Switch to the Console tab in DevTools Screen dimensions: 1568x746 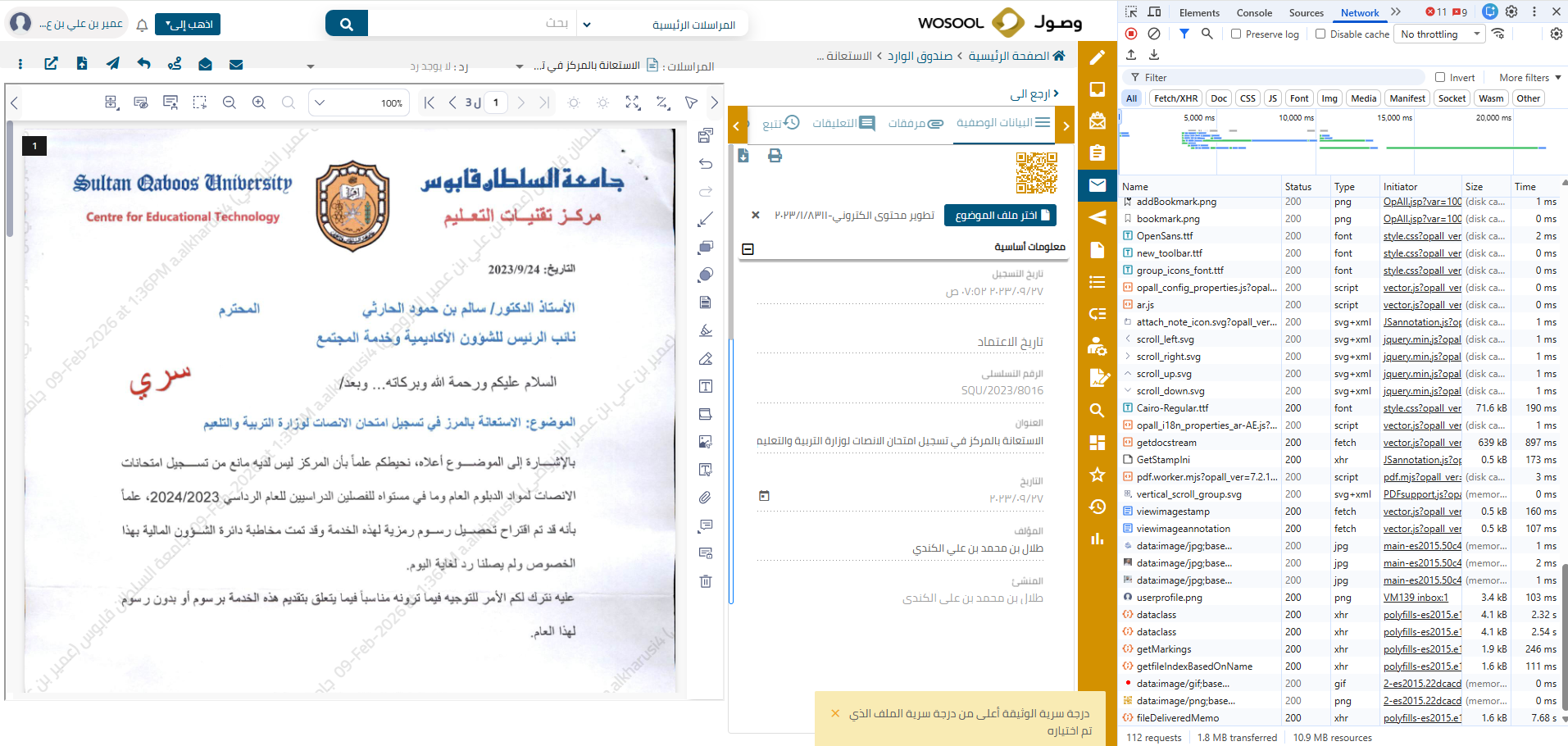click(1253, 12)
